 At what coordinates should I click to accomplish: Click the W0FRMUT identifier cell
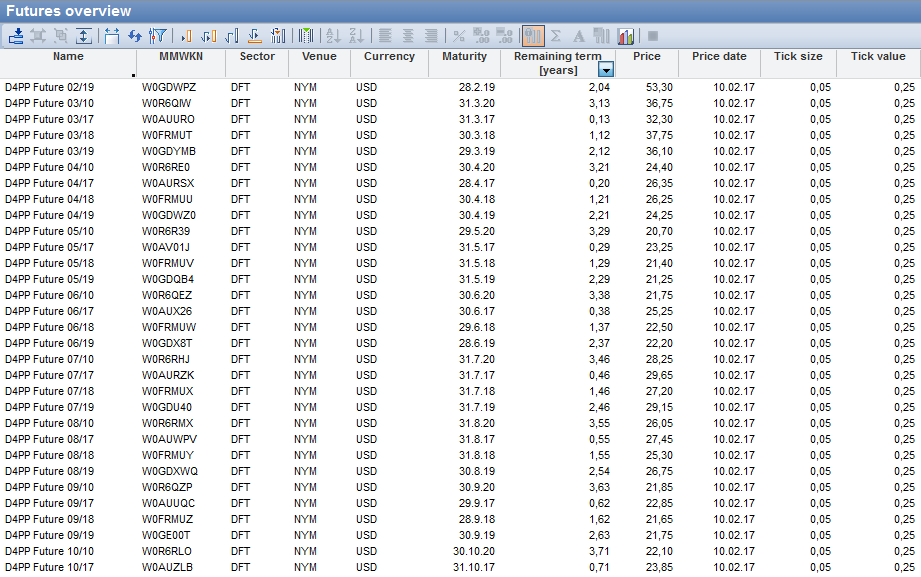click(x=167, y=135)
